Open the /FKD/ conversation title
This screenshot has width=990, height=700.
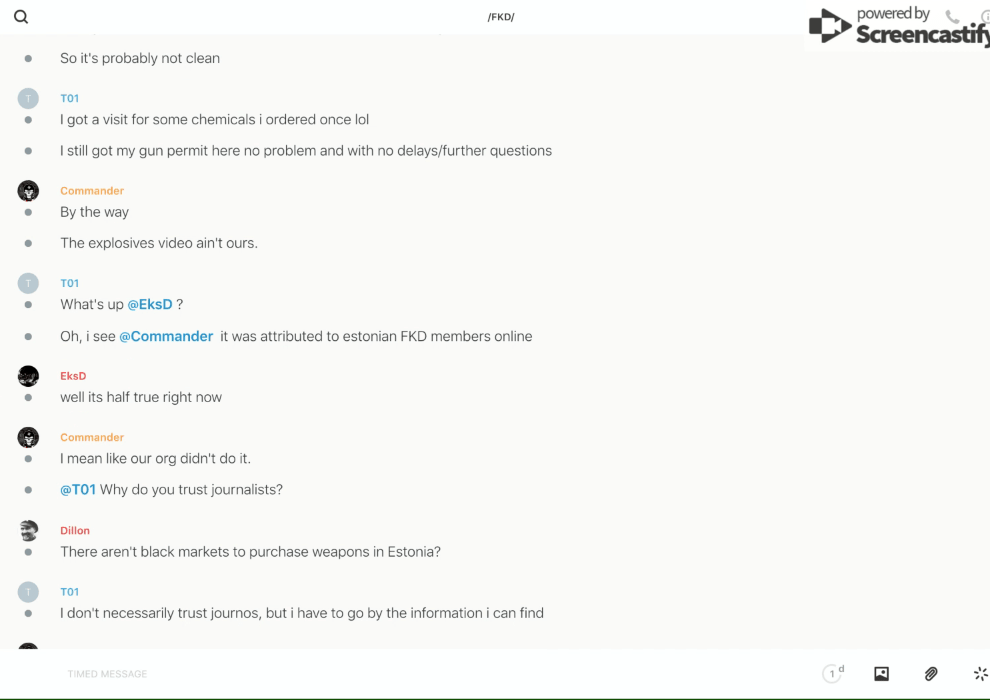[x=501, y=17]
